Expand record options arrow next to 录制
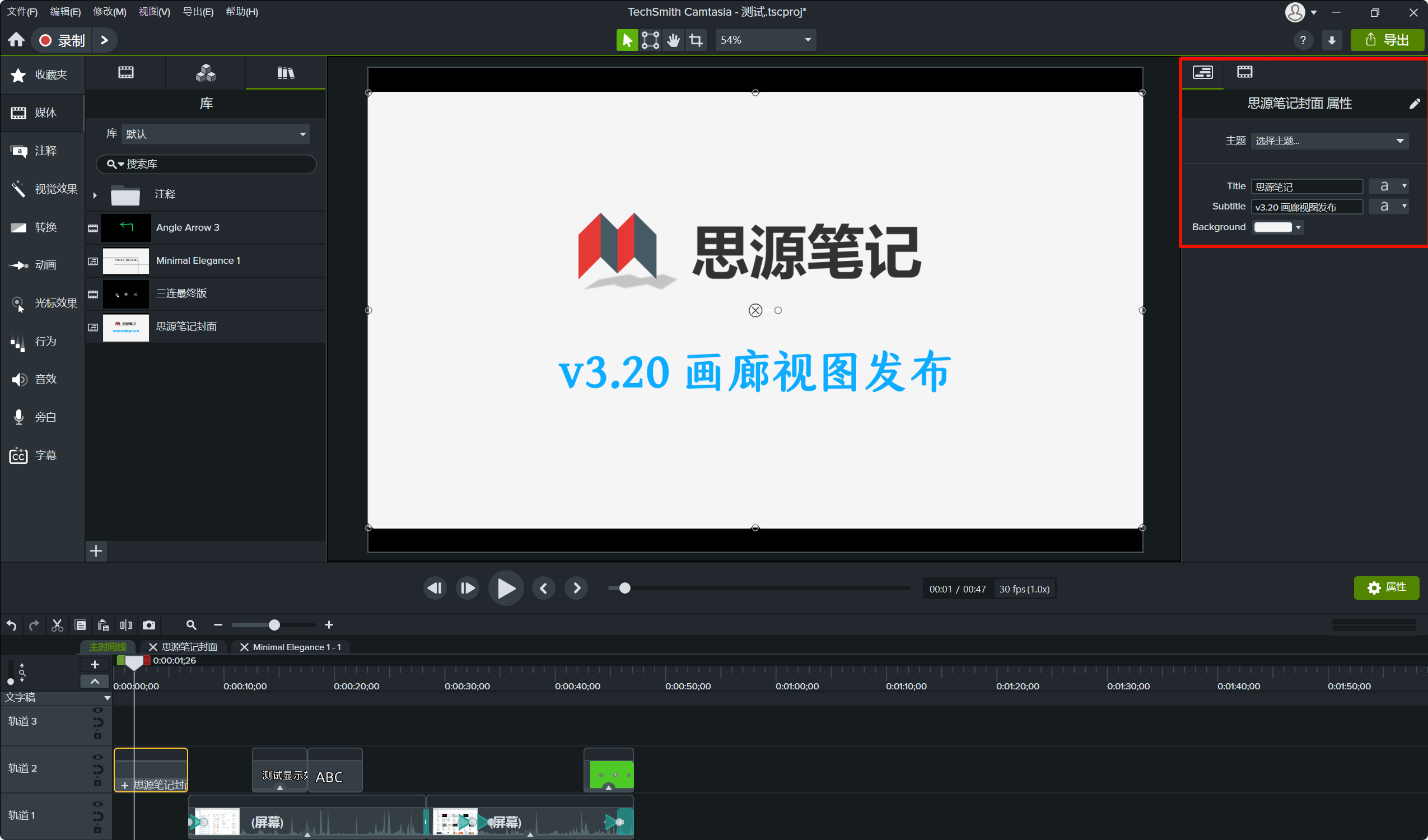Image resolution: width=1428 pixels, height=840 pixels. coord(104,40)
